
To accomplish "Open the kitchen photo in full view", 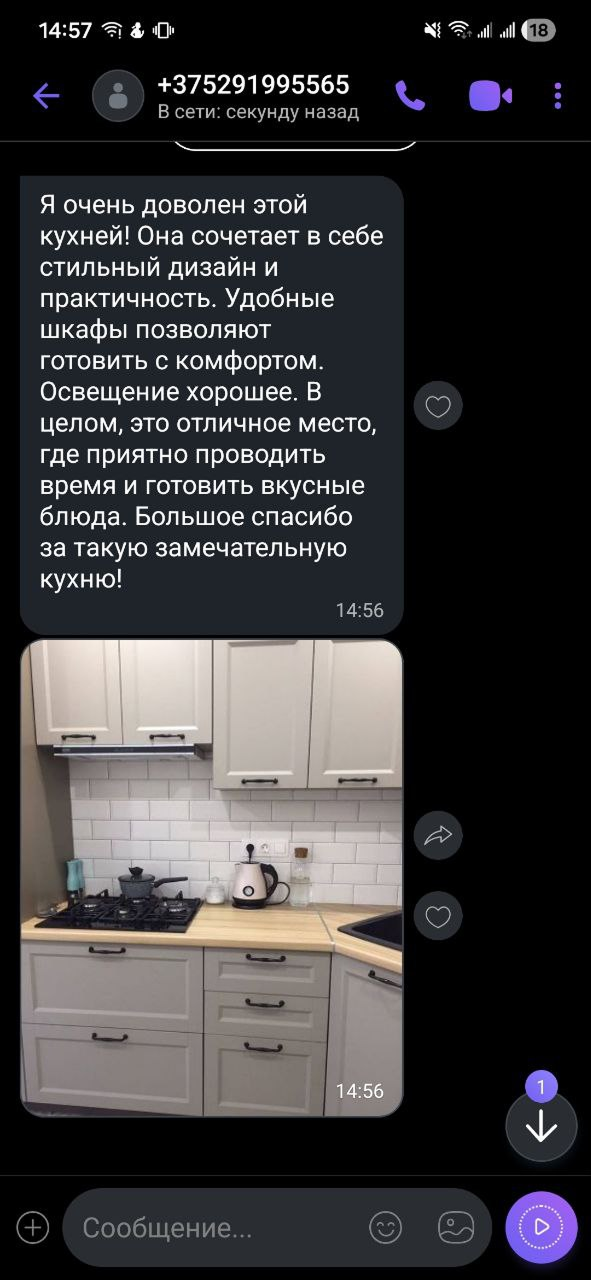I will coord(212,877).
